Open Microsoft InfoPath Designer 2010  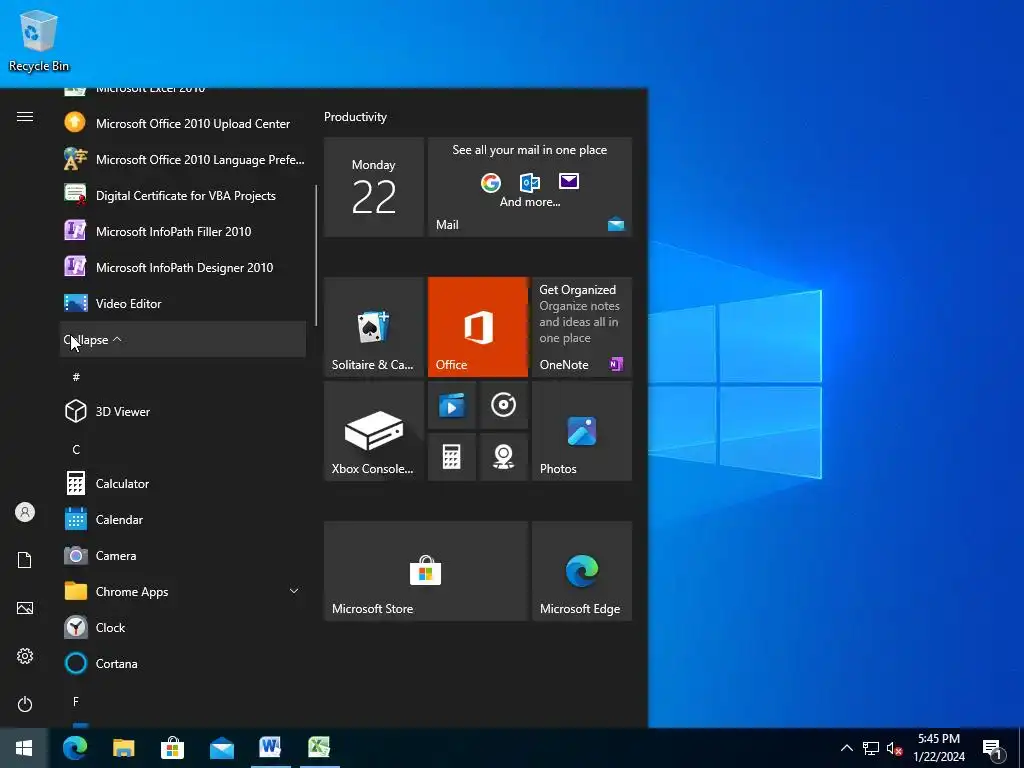click(x=183, y=267)
